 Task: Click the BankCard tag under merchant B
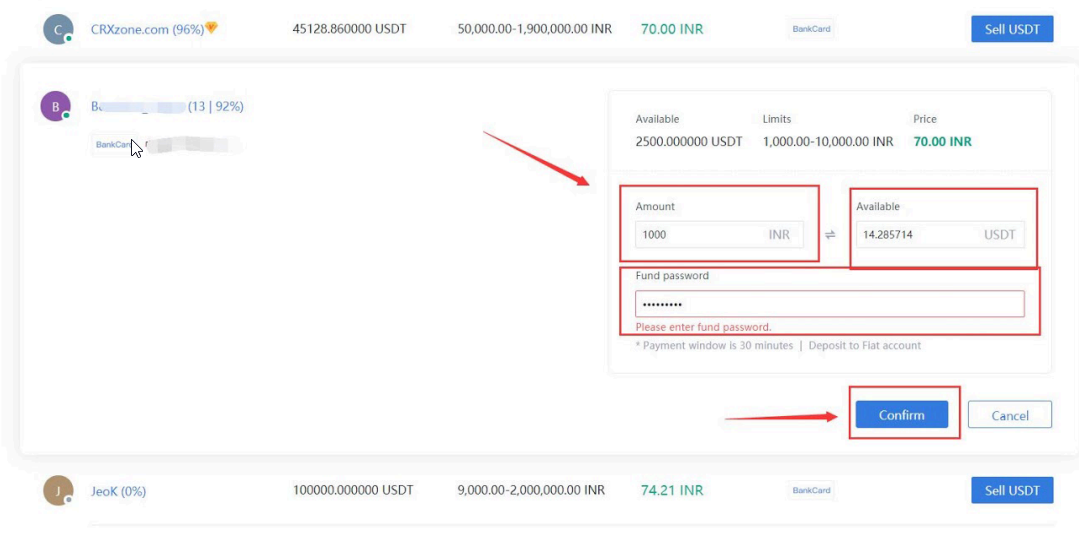click(x=113, y=145)
